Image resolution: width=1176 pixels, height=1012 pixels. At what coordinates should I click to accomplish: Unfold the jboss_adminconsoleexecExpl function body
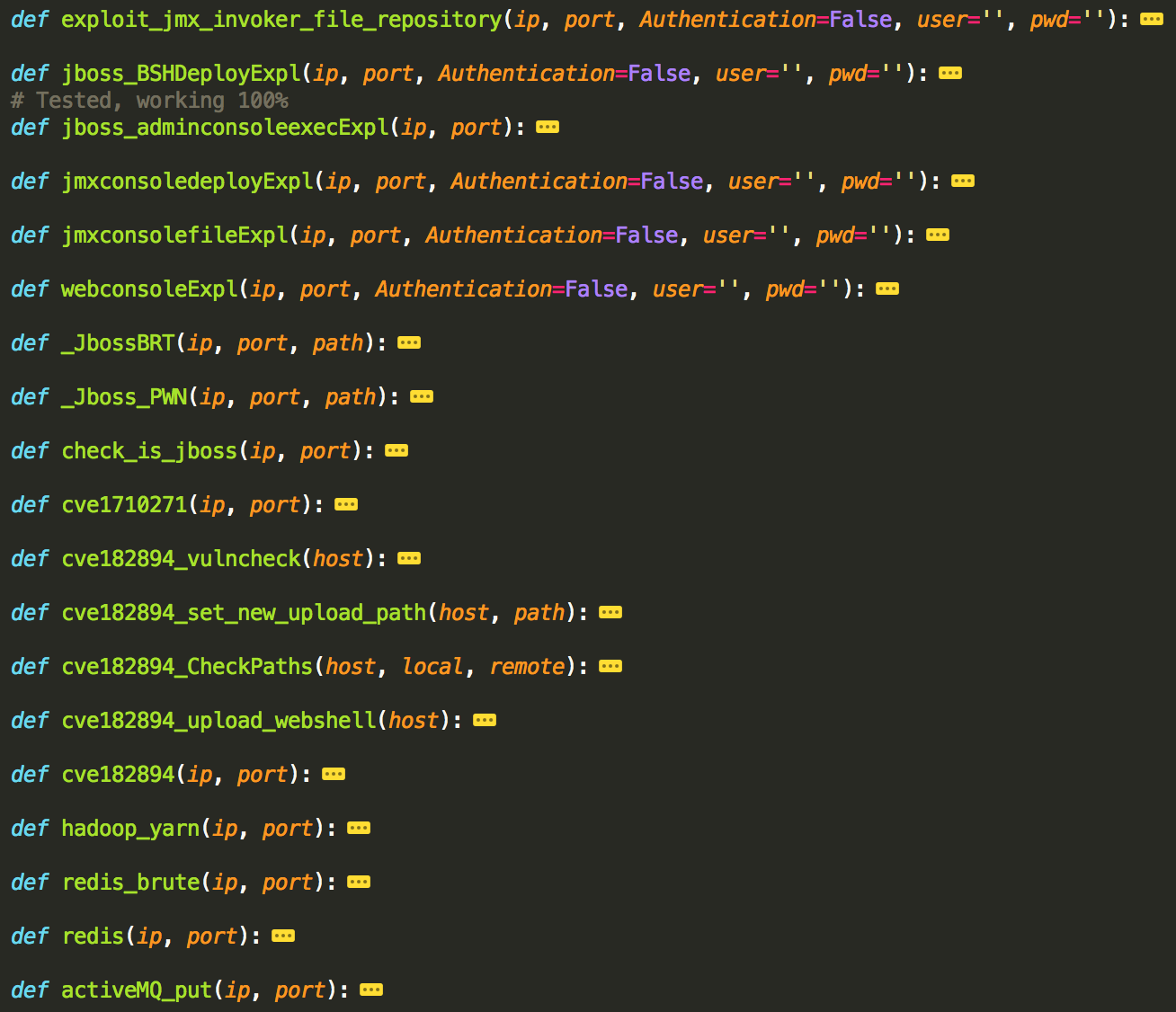coord(547,127)
